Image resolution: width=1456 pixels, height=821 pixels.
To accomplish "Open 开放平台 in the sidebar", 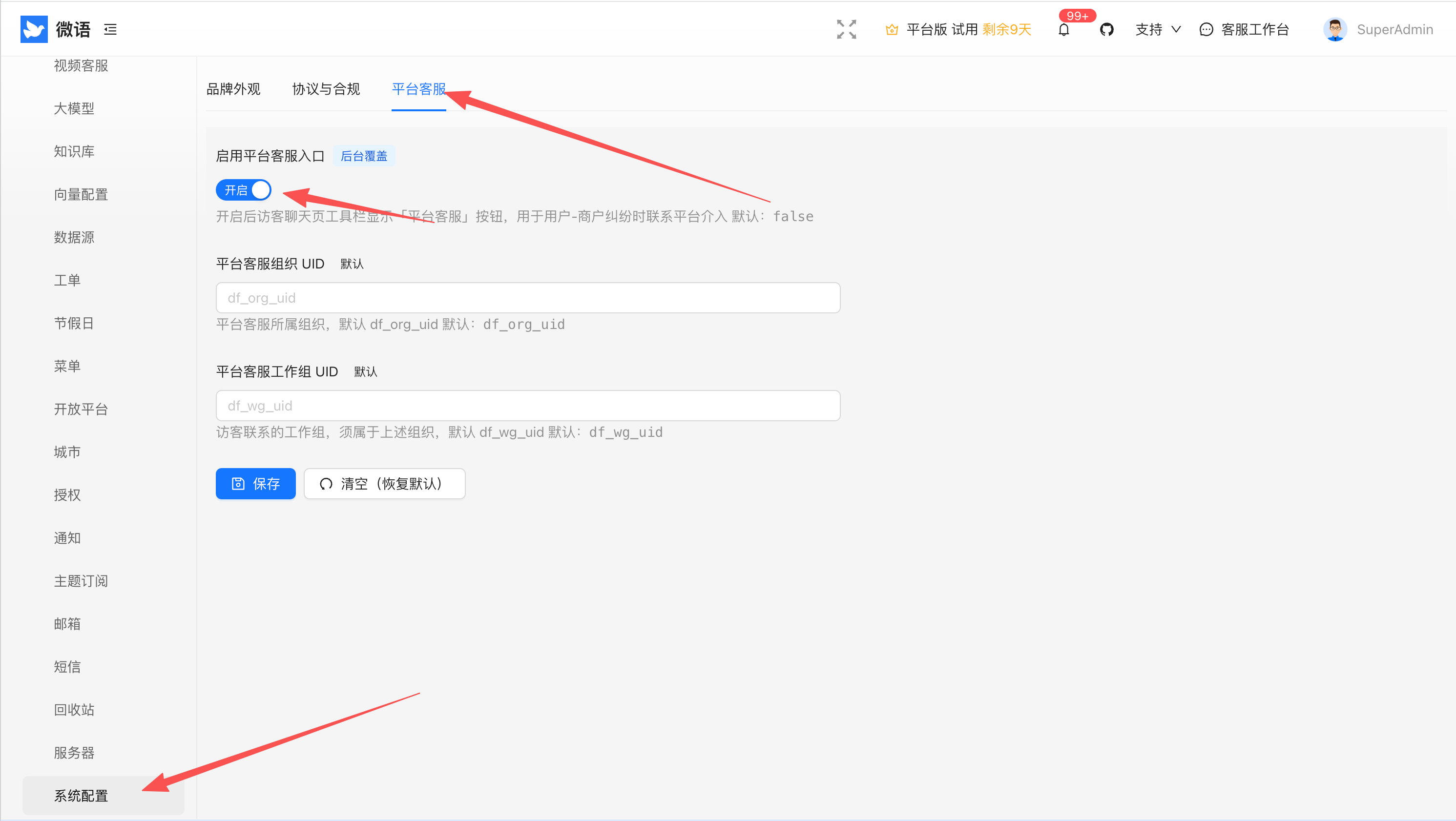I will (81, 409).
